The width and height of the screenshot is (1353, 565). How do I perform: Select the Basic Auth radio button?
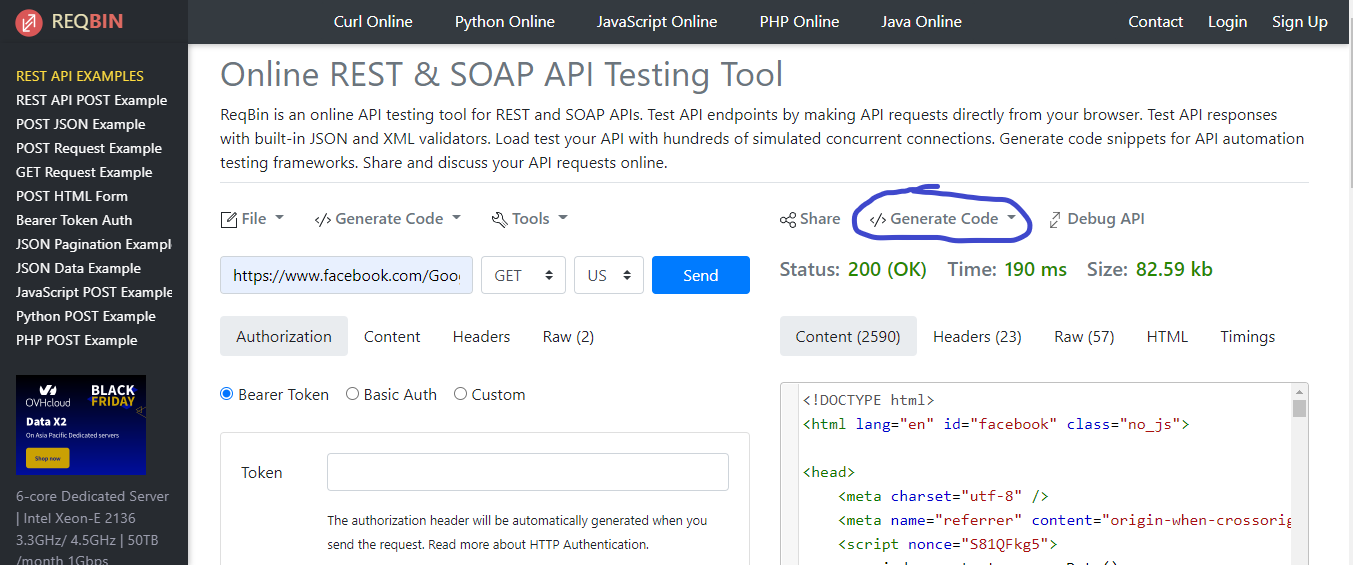click(x=352, y=394)
